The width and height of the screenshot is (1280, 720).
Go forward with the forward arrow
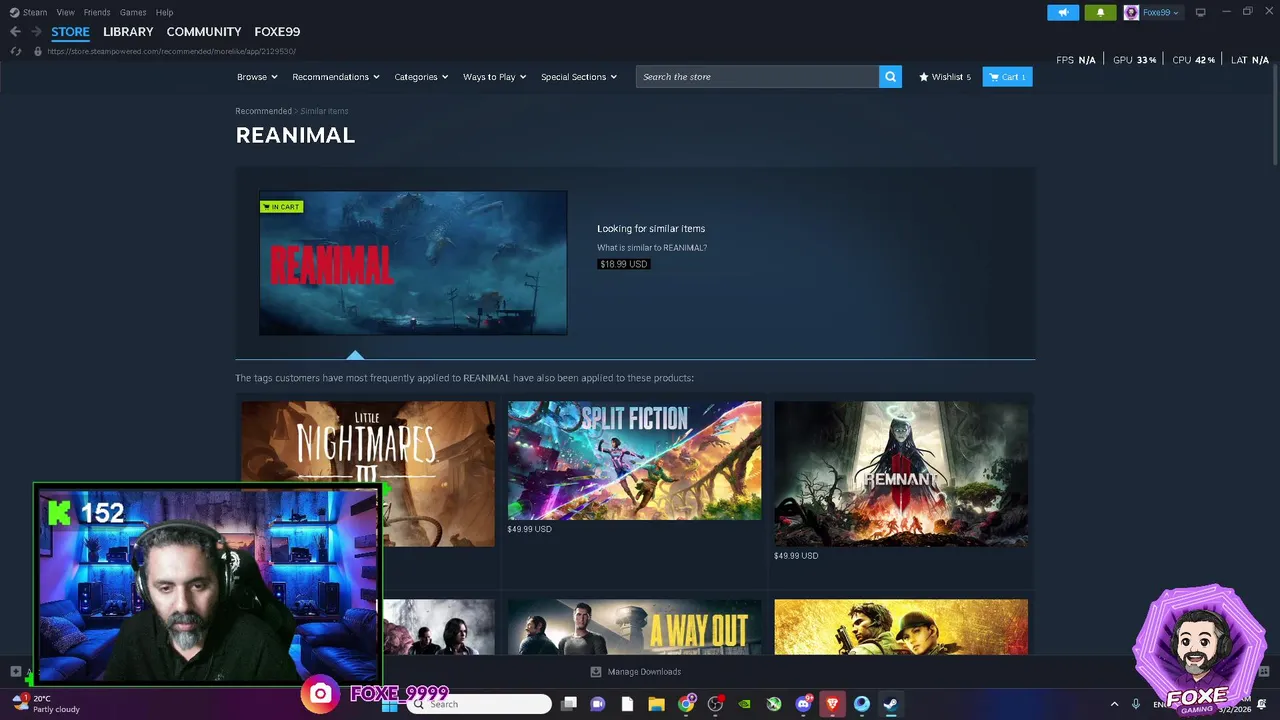(36, 32)
